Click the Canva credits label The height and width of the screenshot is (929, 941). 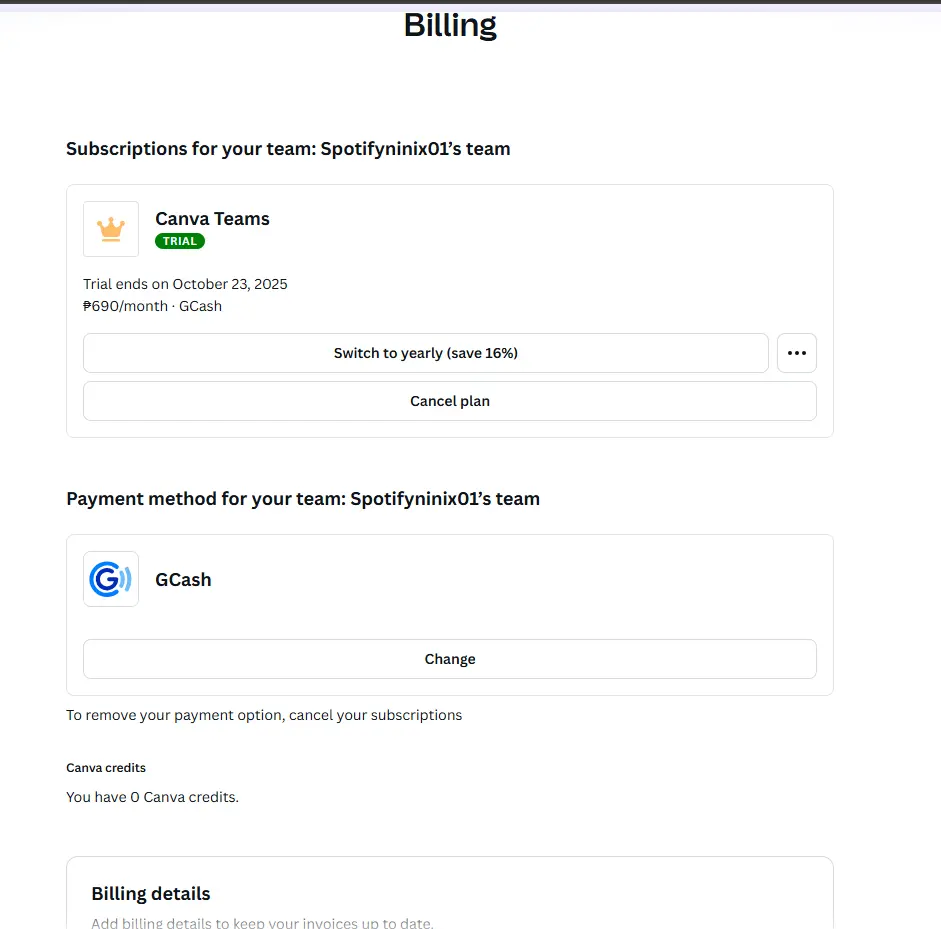[106, 768]
